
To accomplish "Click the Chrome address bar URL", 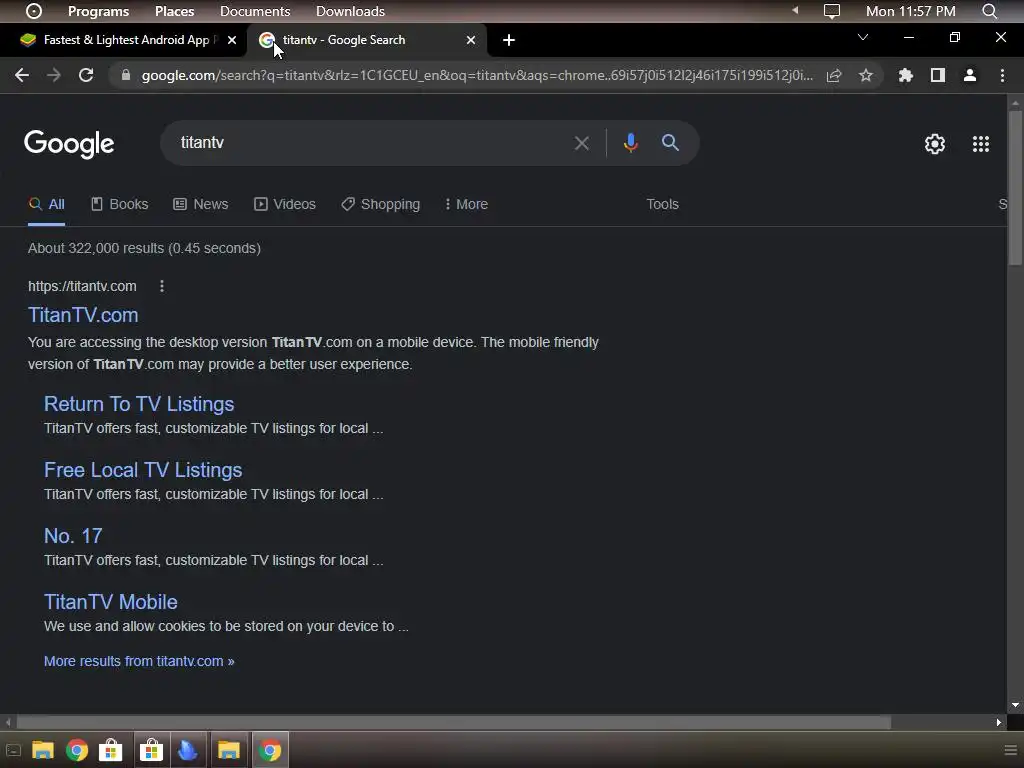I will tap(477, 75).
